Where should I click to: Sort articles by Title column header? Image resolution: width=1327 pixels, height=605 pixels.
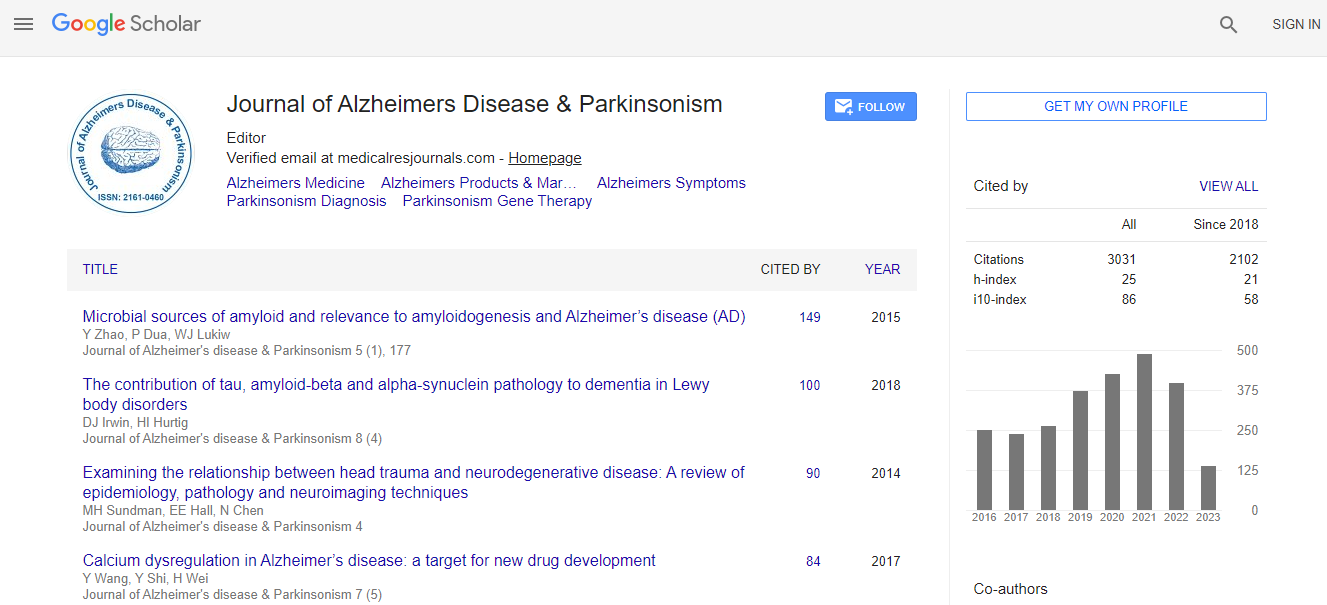100,269
